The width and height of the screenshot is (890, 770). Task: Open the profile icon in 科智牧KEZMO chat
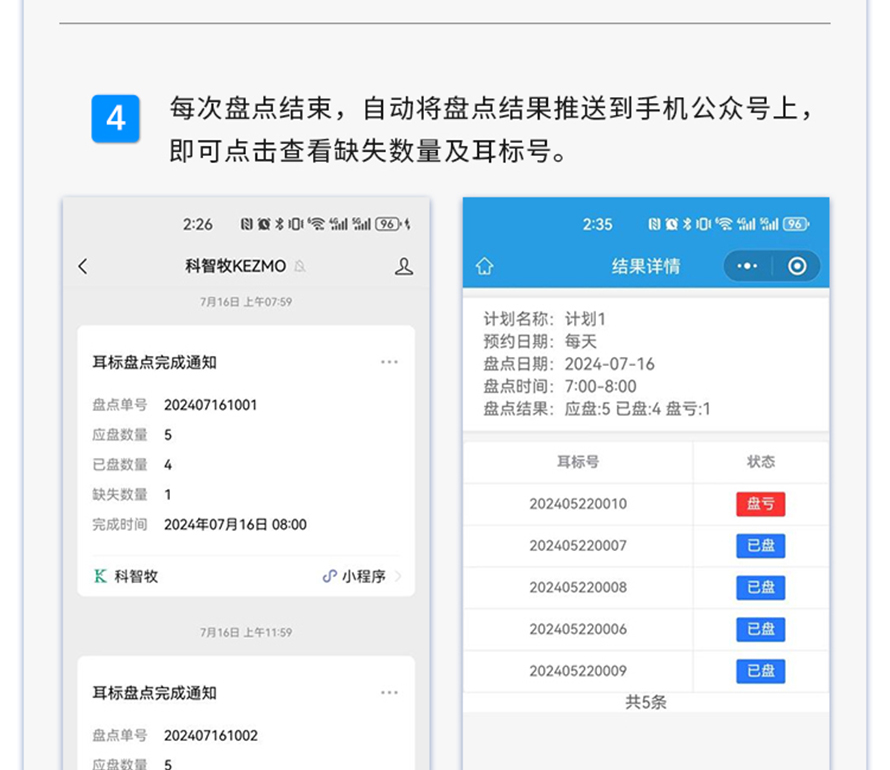[403, 266]
